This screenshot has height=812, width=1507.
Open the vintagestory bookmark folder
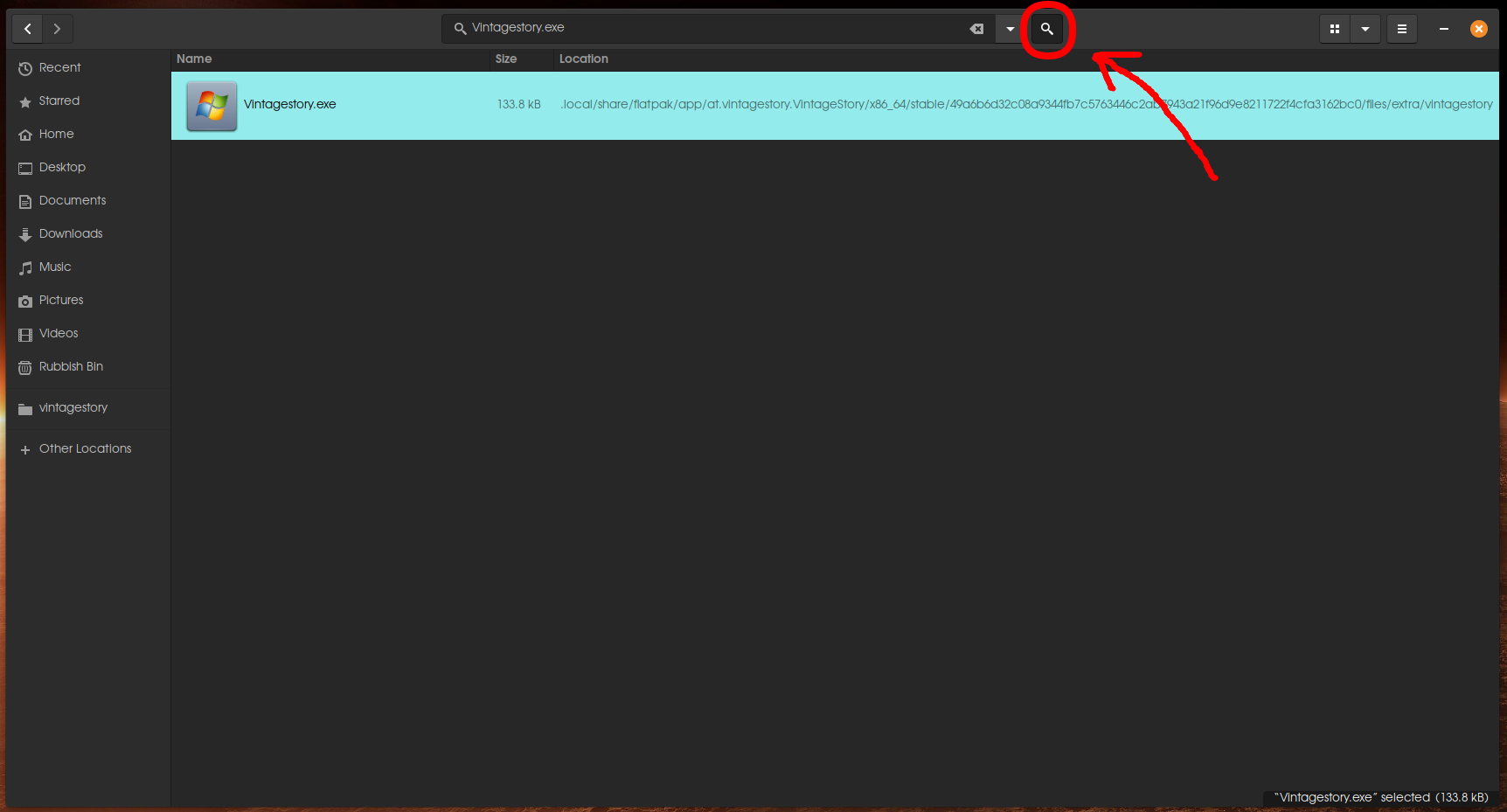(x=73, y=408)
